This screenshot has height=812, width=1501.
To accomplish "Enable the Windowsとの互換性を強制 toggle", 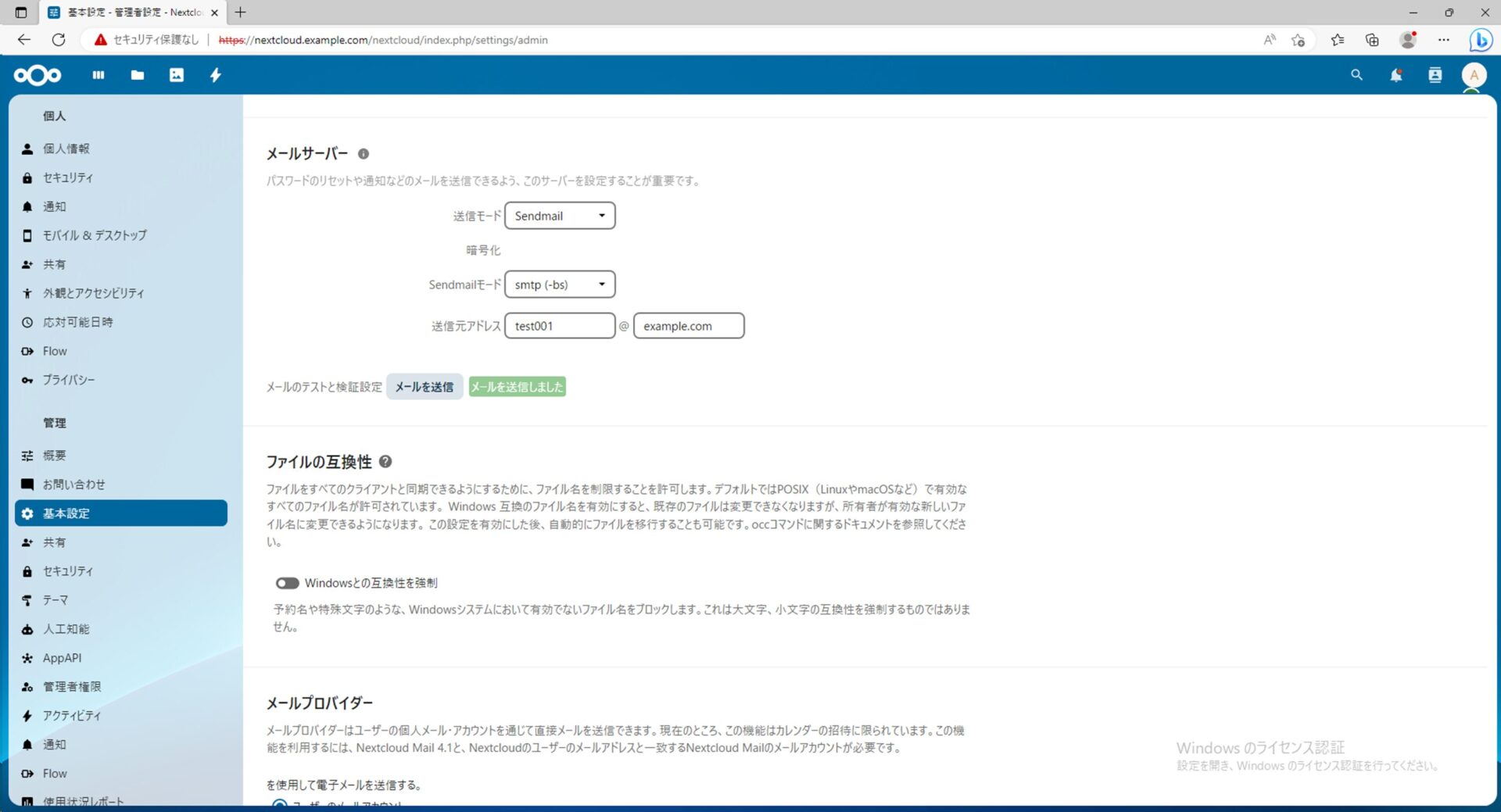I will tap(287, 583).
